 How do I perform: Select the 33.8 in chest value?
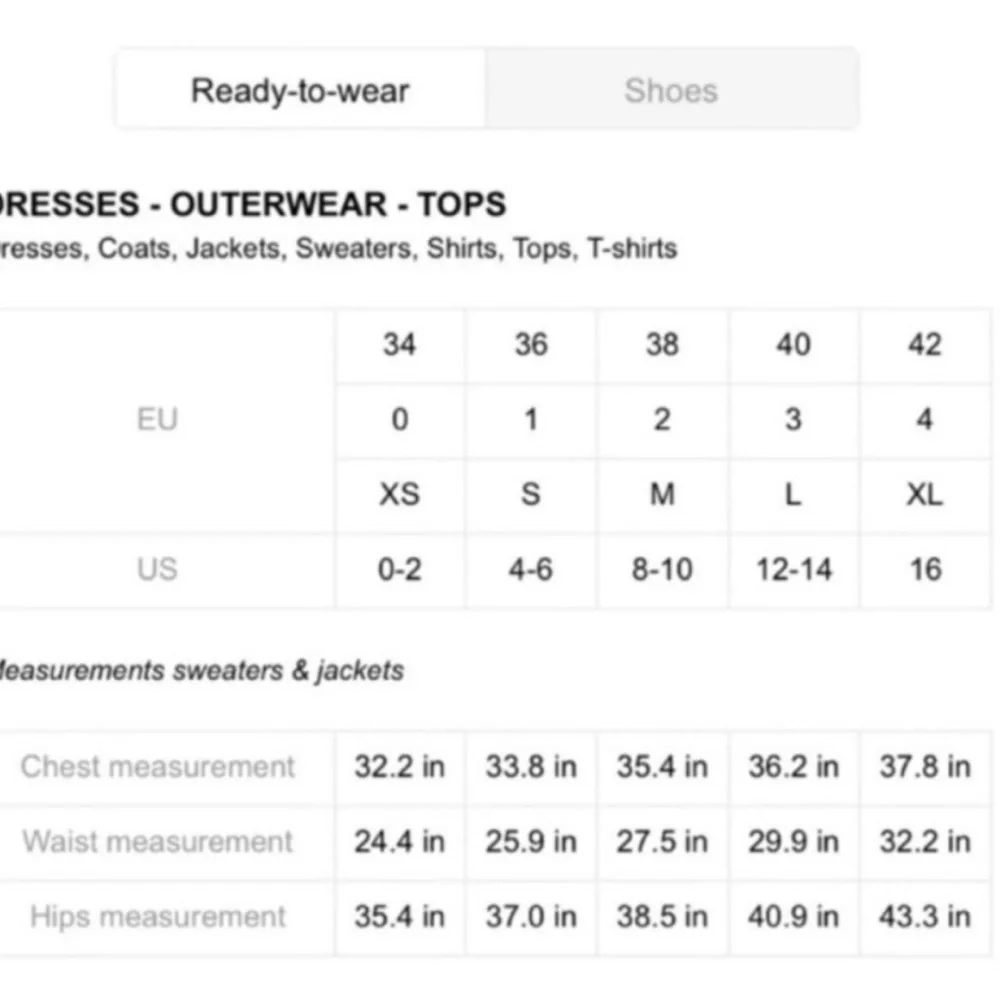coord(531,767)
